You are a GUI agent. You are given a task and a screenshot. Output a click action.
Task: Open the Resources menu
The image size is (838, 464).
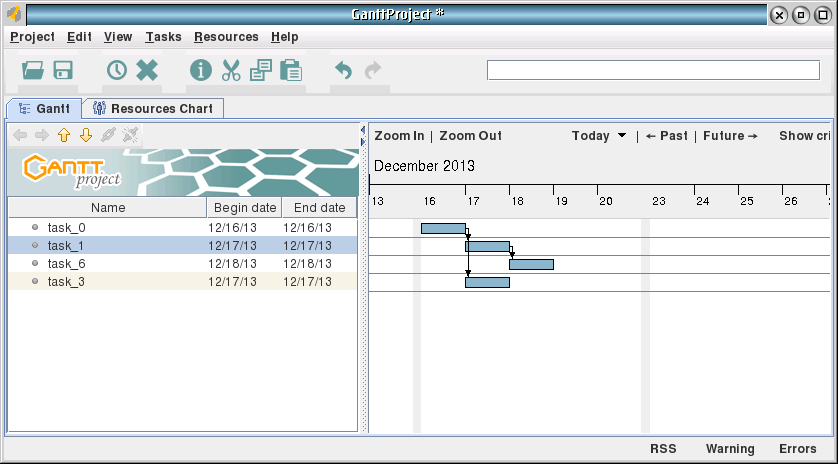click(226, 37)
